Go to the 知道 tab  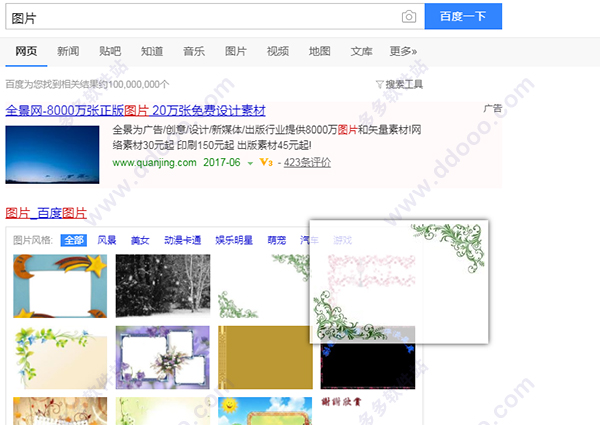(152, 51)
